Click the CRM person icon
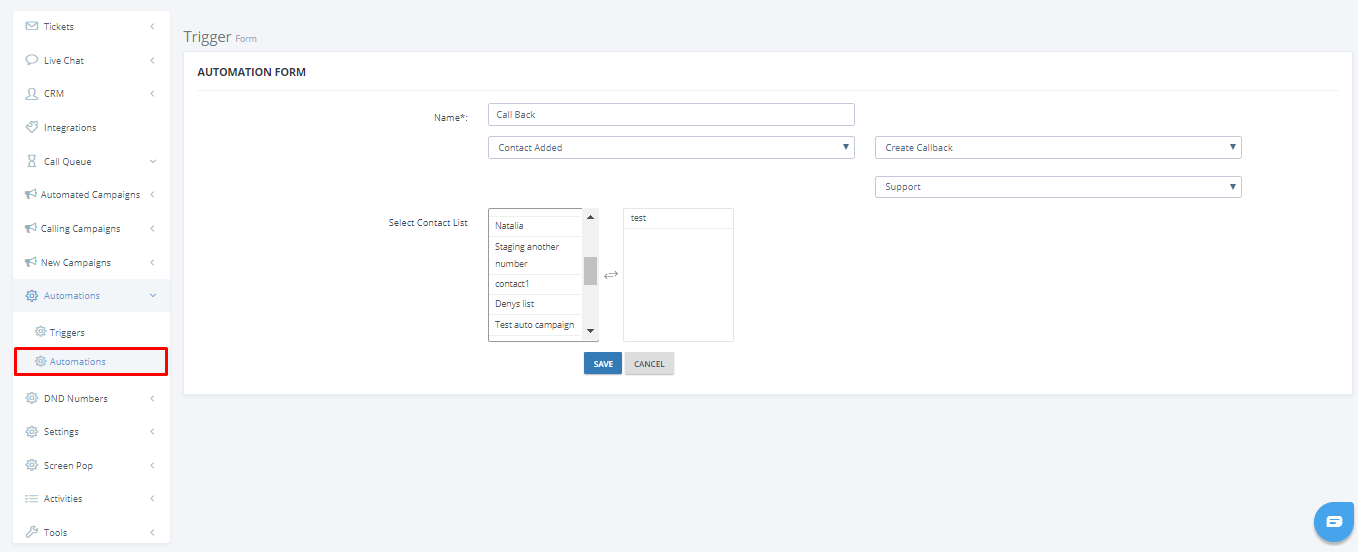Viewport: 1358px width, 552px height. pyautogui.click(x=32, y=93)
